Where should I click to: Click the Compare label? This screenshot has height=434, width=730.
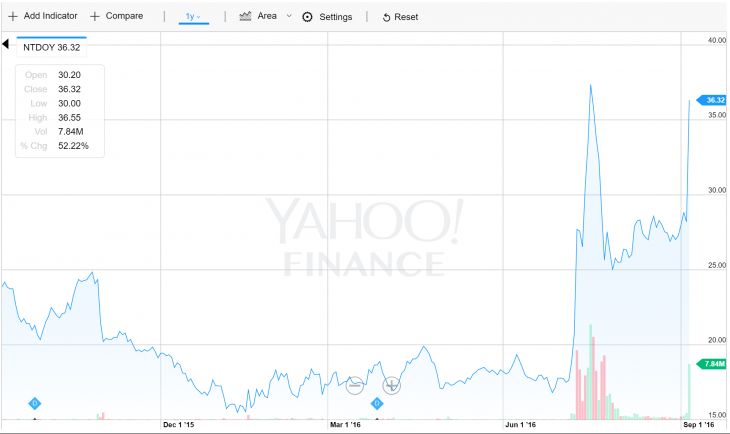(x=125, y=17)
